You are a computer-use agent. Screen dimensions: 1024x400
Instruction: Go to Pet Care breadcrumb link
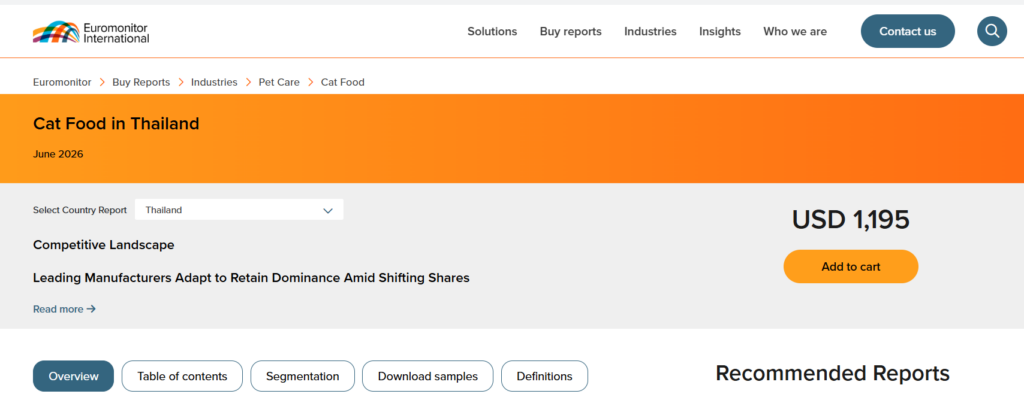click(x=279, y=82)
